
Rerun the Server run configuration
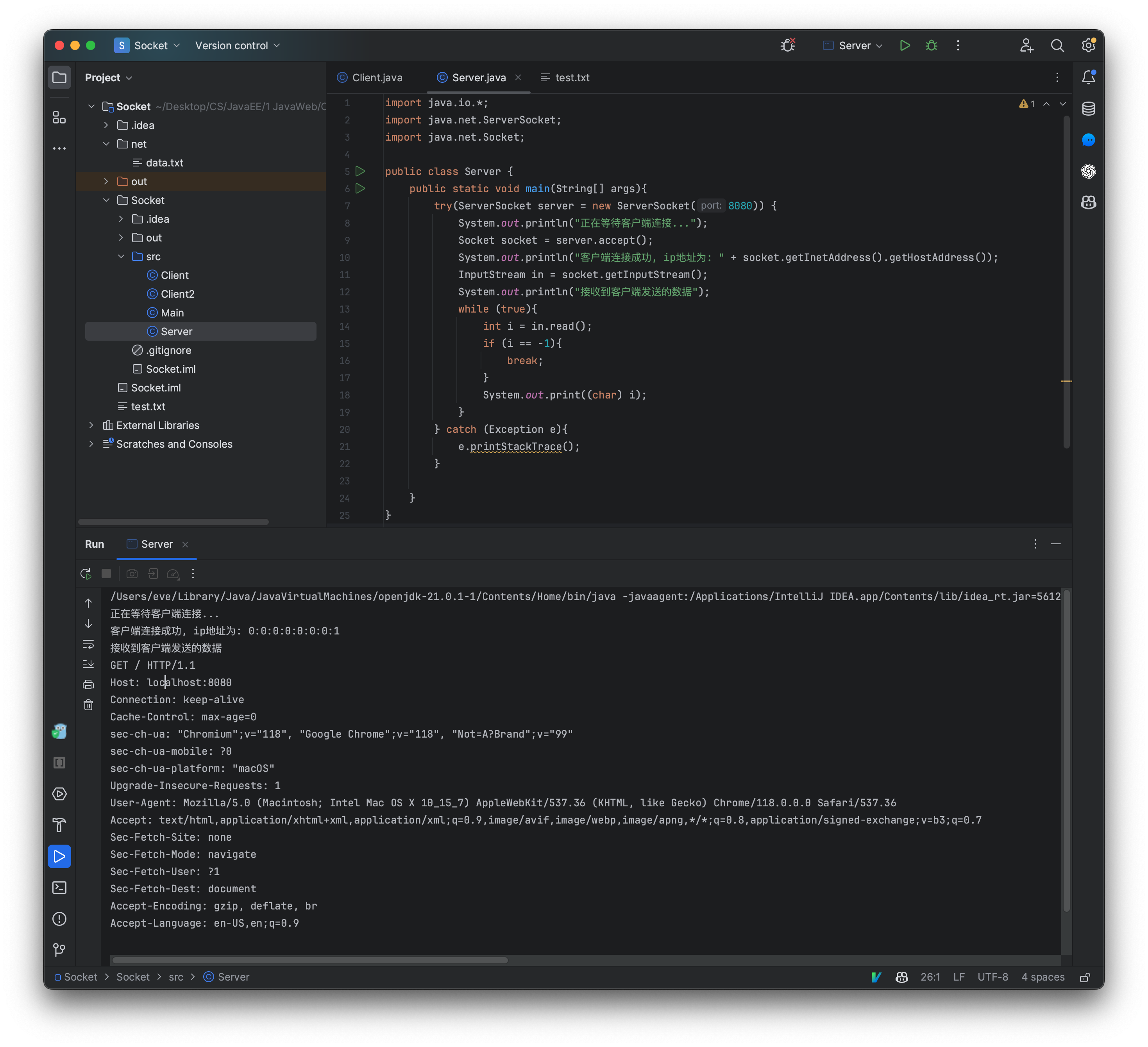point(86,574)
